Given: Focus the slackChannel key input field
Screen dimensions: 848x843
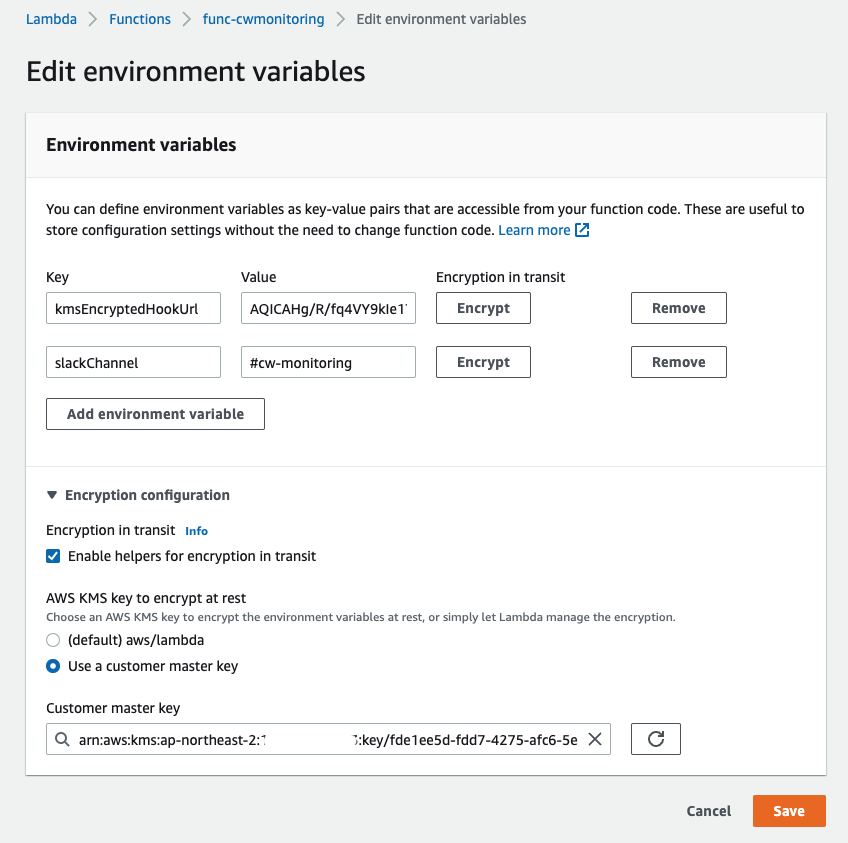Looking at the screenshot, I should point(133,363).
